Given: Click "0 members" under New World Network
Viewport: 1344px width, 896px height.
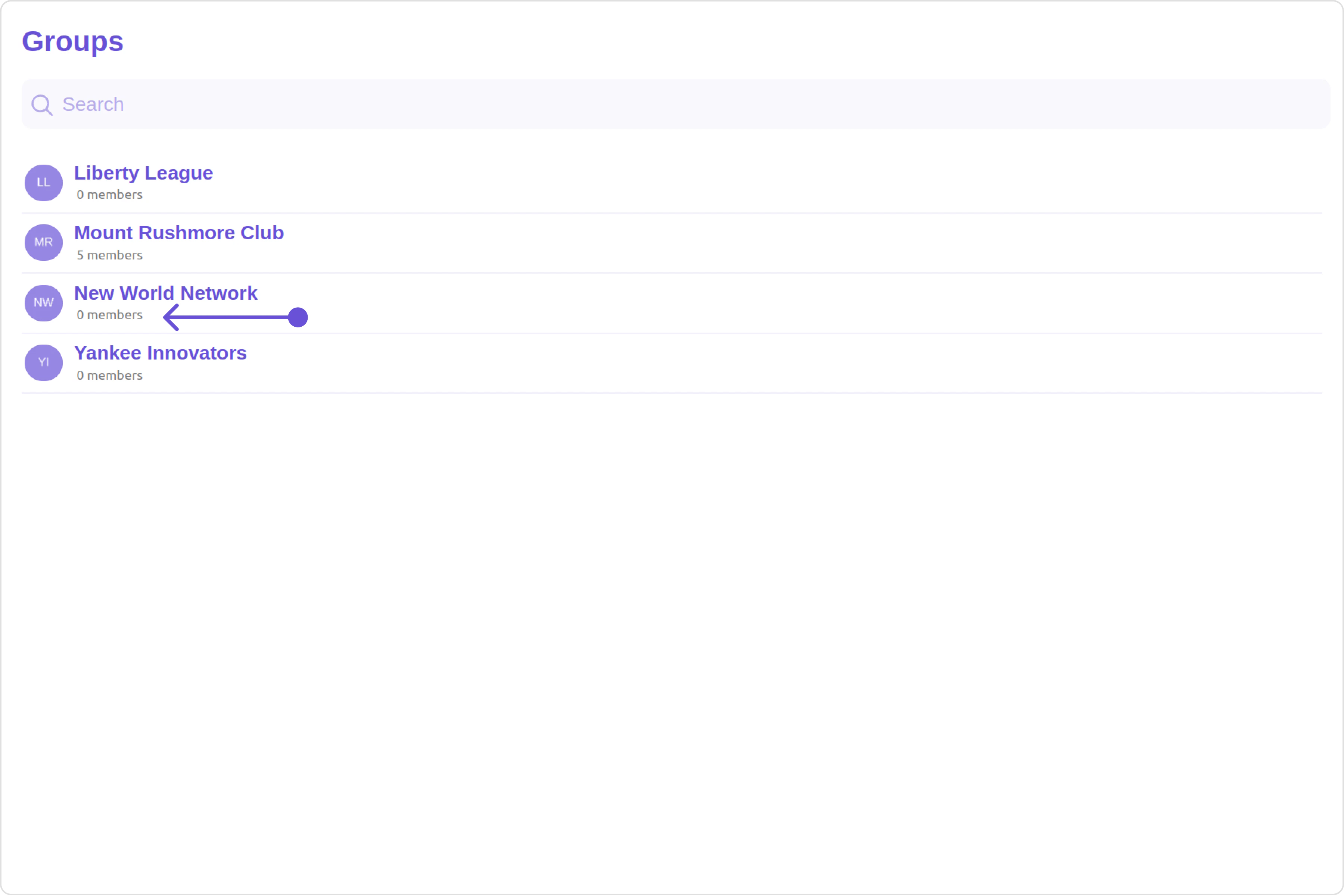Looking at the screenshot, I should pyautogui.click(x=109, y=315).
